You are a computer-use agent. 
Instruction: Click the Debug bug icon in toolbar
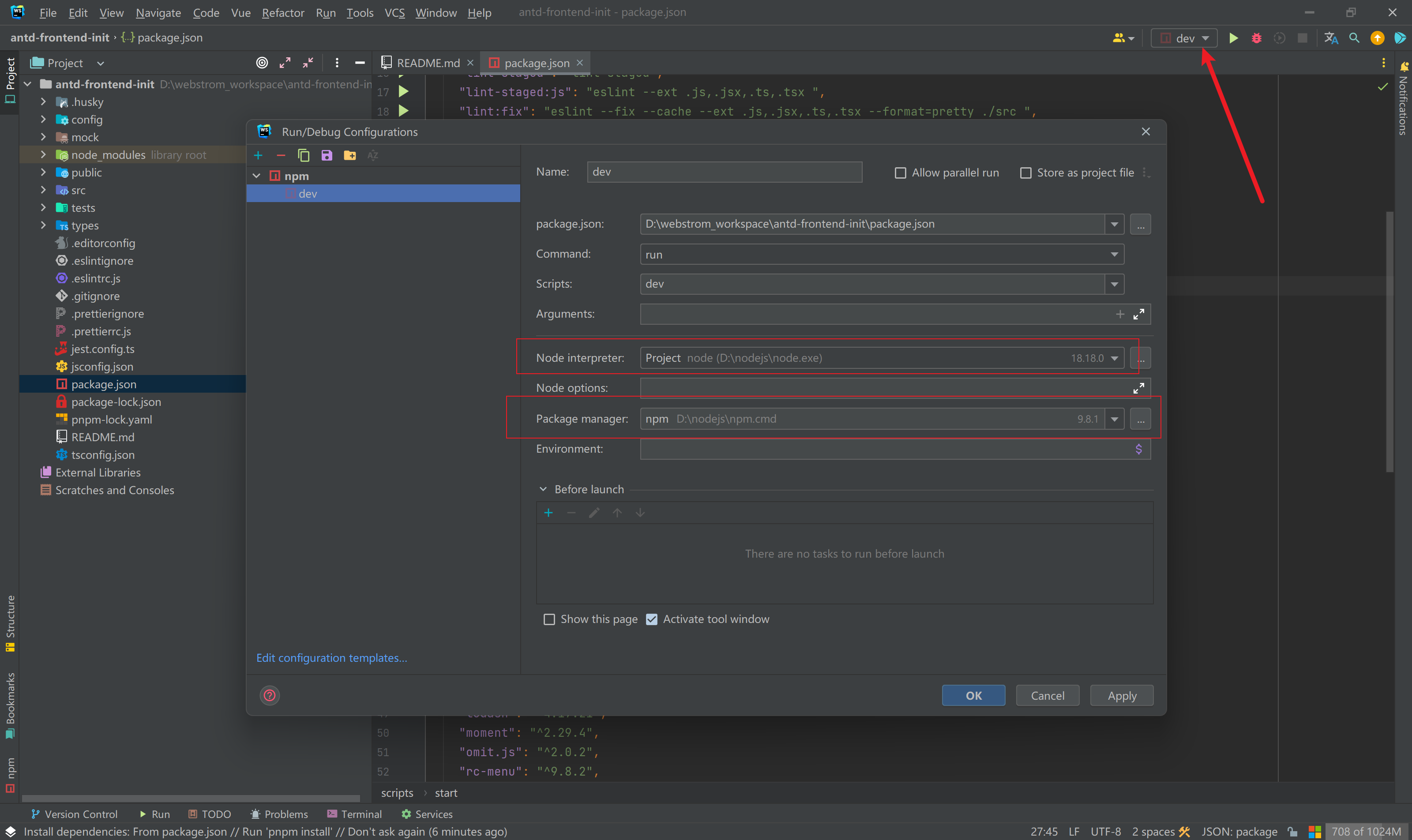[x=1256, y=38]
